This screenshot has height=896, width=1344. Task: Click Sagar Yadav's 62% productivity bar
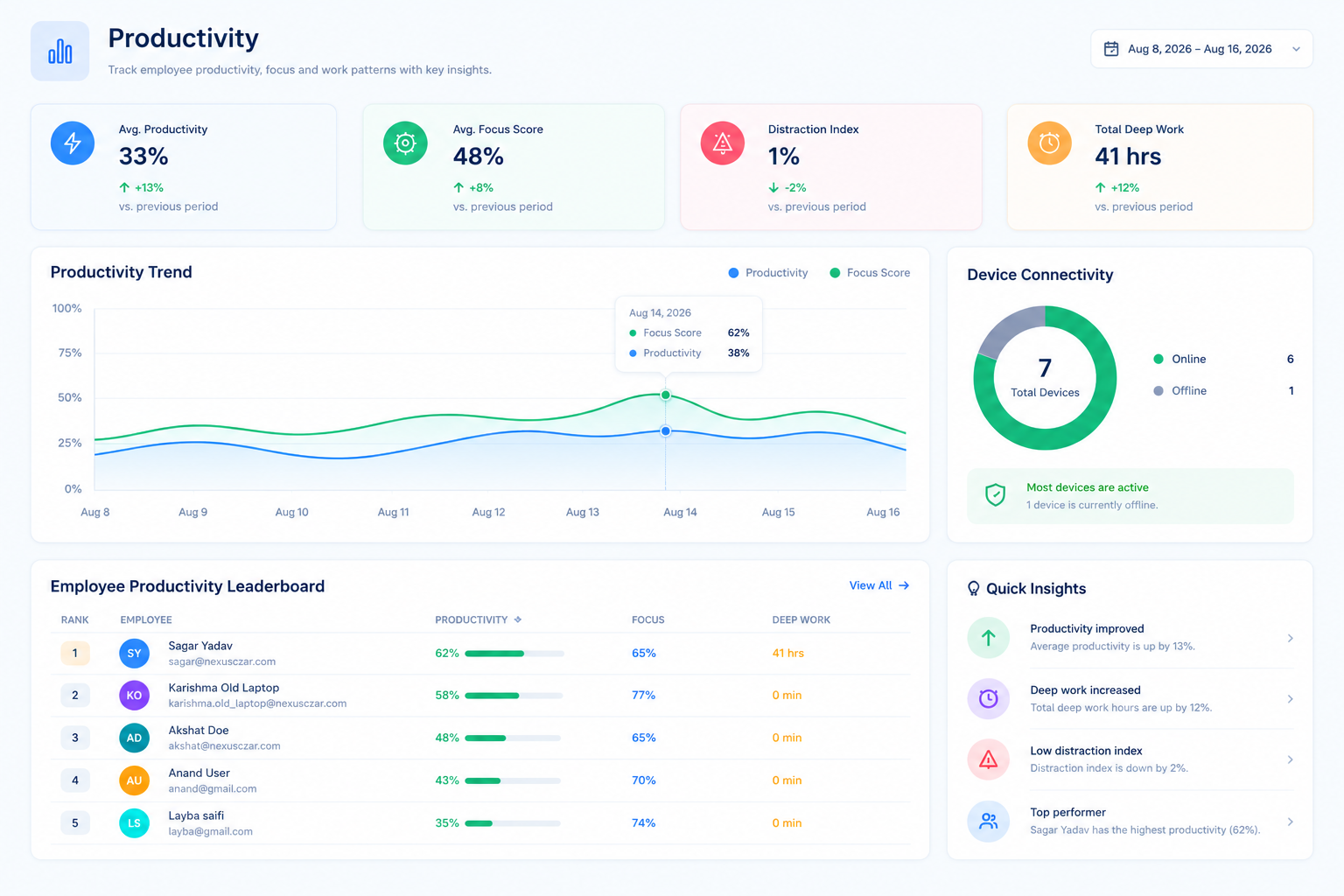tap(514, 654)
